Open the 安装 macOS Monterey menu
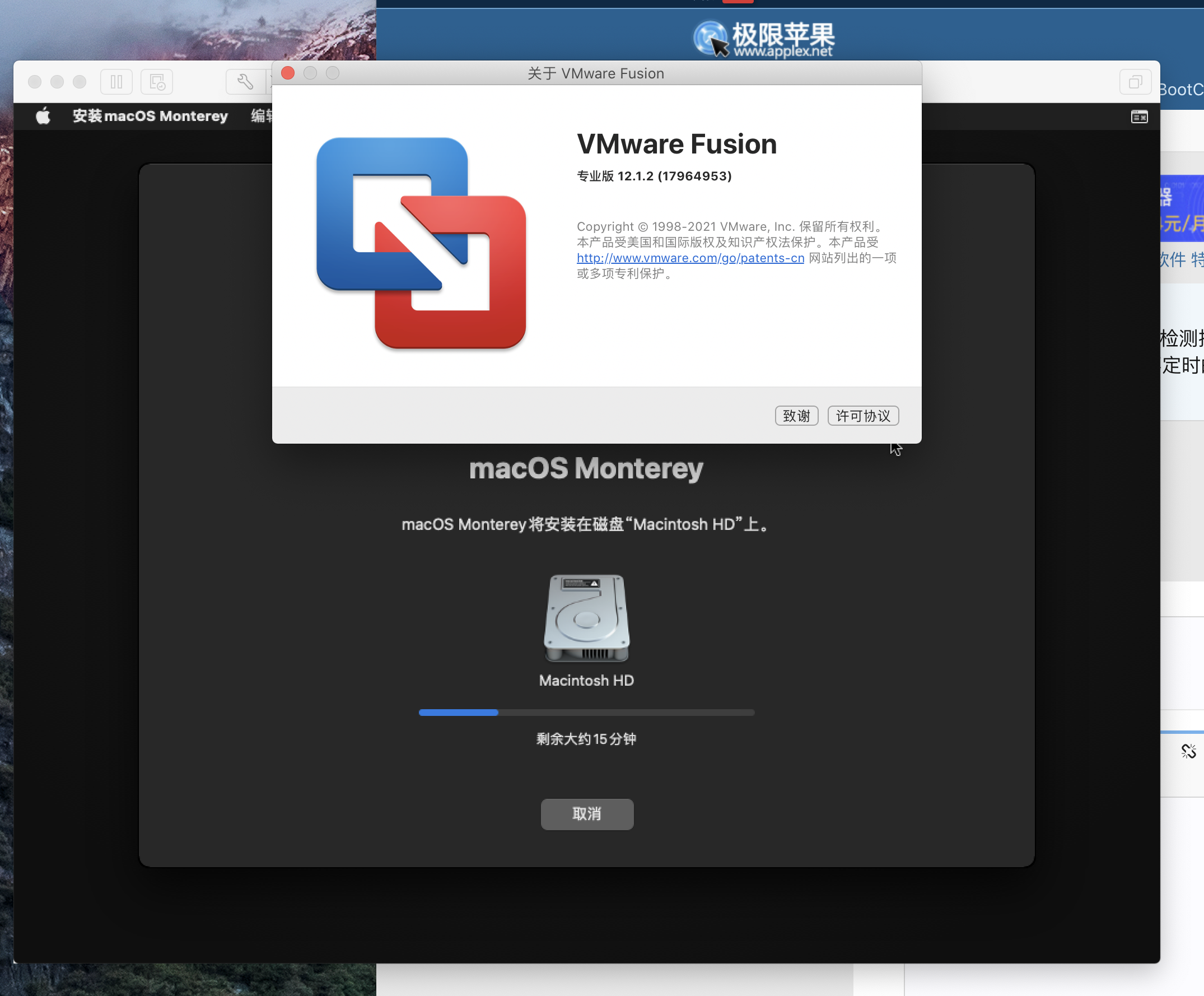Viewport: 1204px width, 996px height. (x=150, y=117)
